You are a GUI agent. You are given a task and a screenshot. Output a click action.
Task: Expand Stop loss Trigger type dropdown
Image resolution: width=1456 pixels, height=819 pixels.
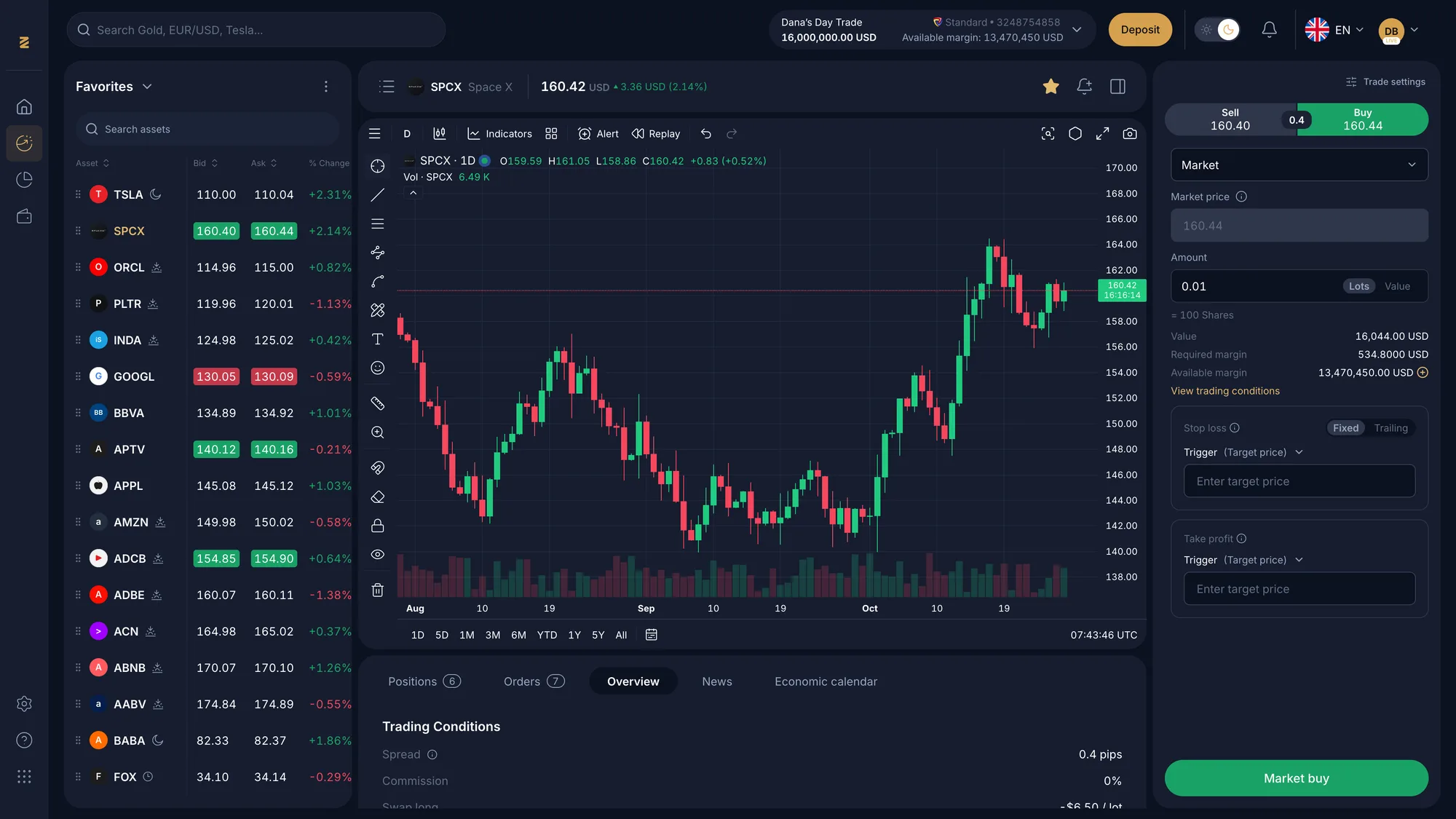tap(1299, 453)
